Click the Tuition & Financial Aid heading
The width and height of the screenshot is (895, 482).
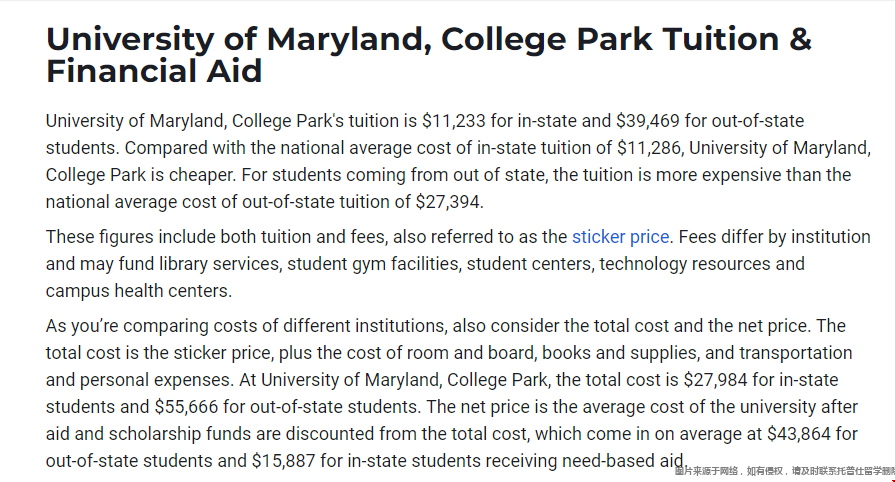(429, 55)
